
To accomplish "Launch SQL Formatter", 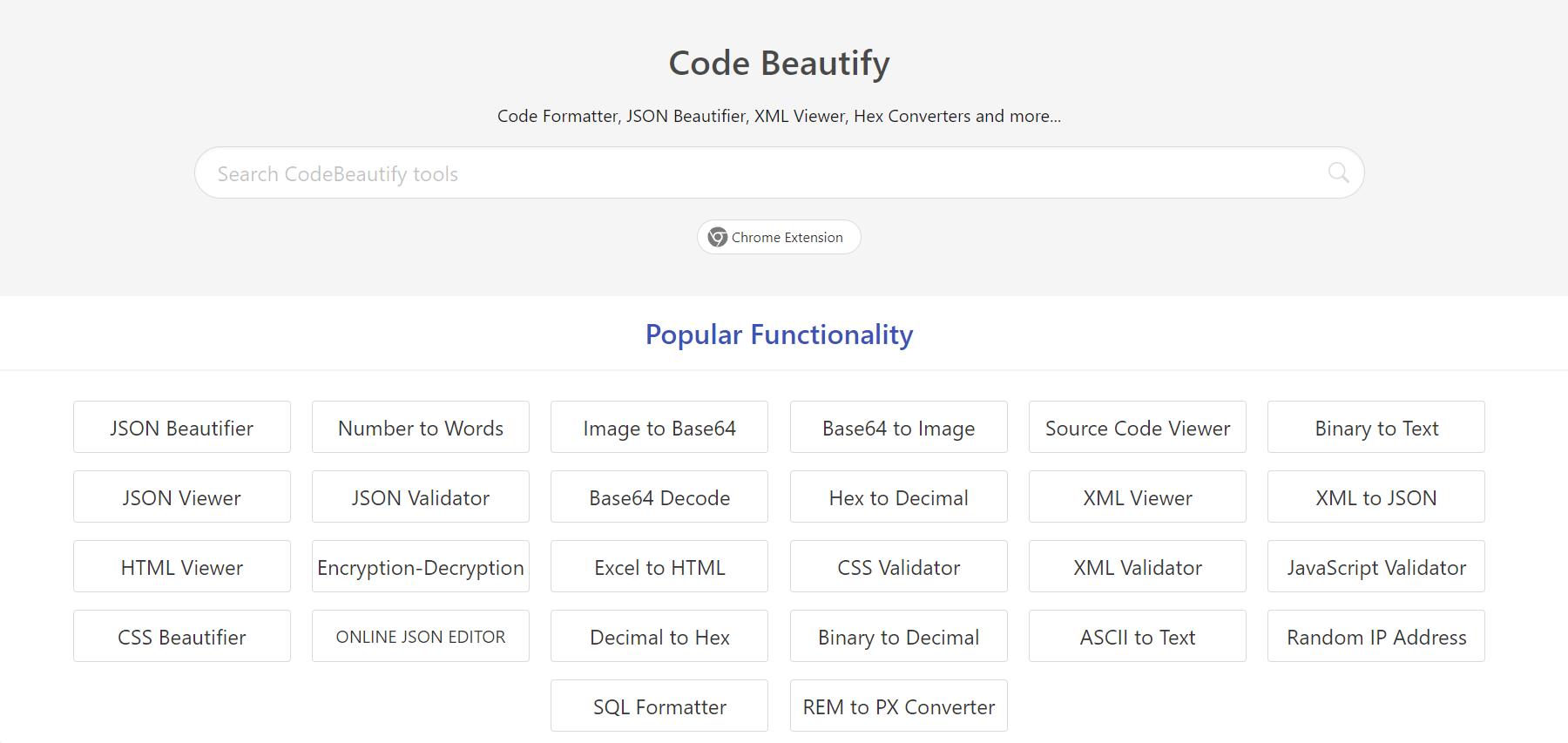I will point(659,706).
